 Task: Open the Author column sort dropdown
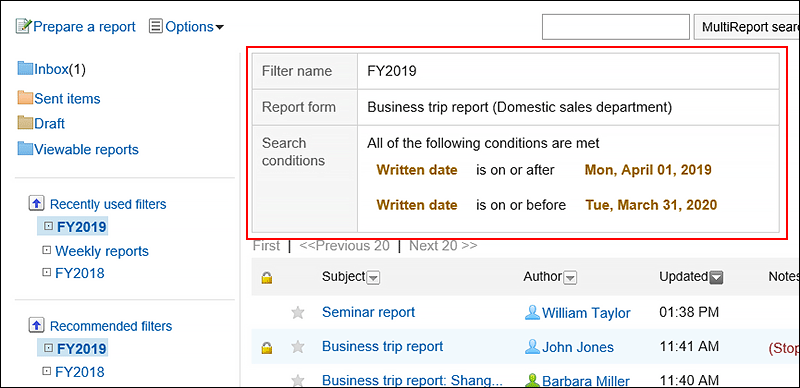pyautogui.click(x=570, y=278)
